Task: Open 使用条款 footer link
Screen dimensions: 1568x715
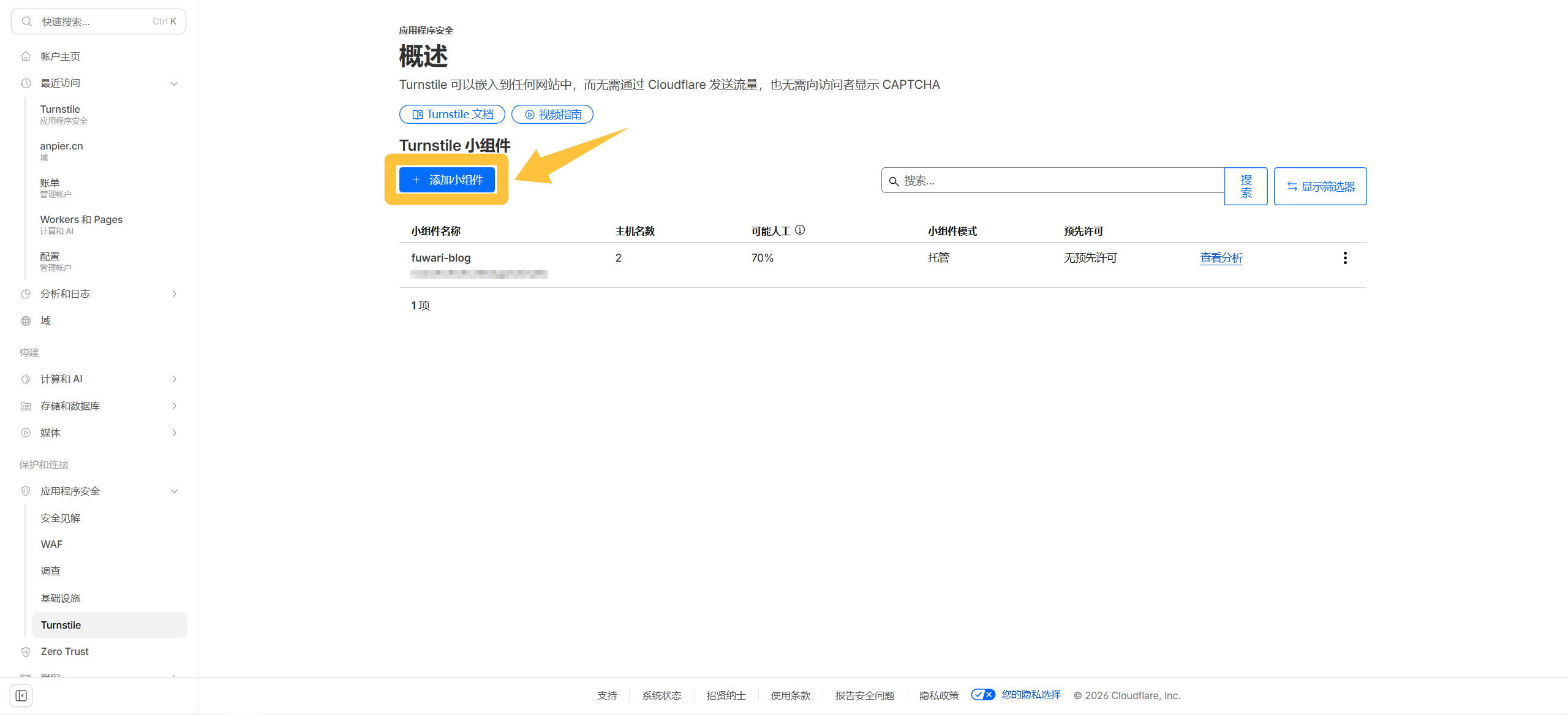Action: [x=791, y=695]
